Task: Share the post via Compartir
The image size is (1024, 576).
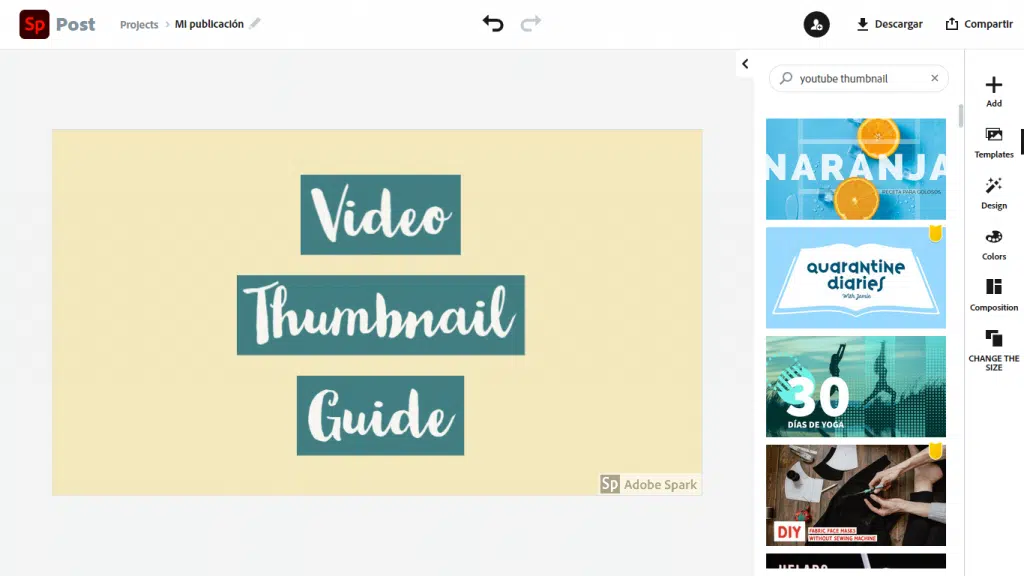Action: coord(979,24)
